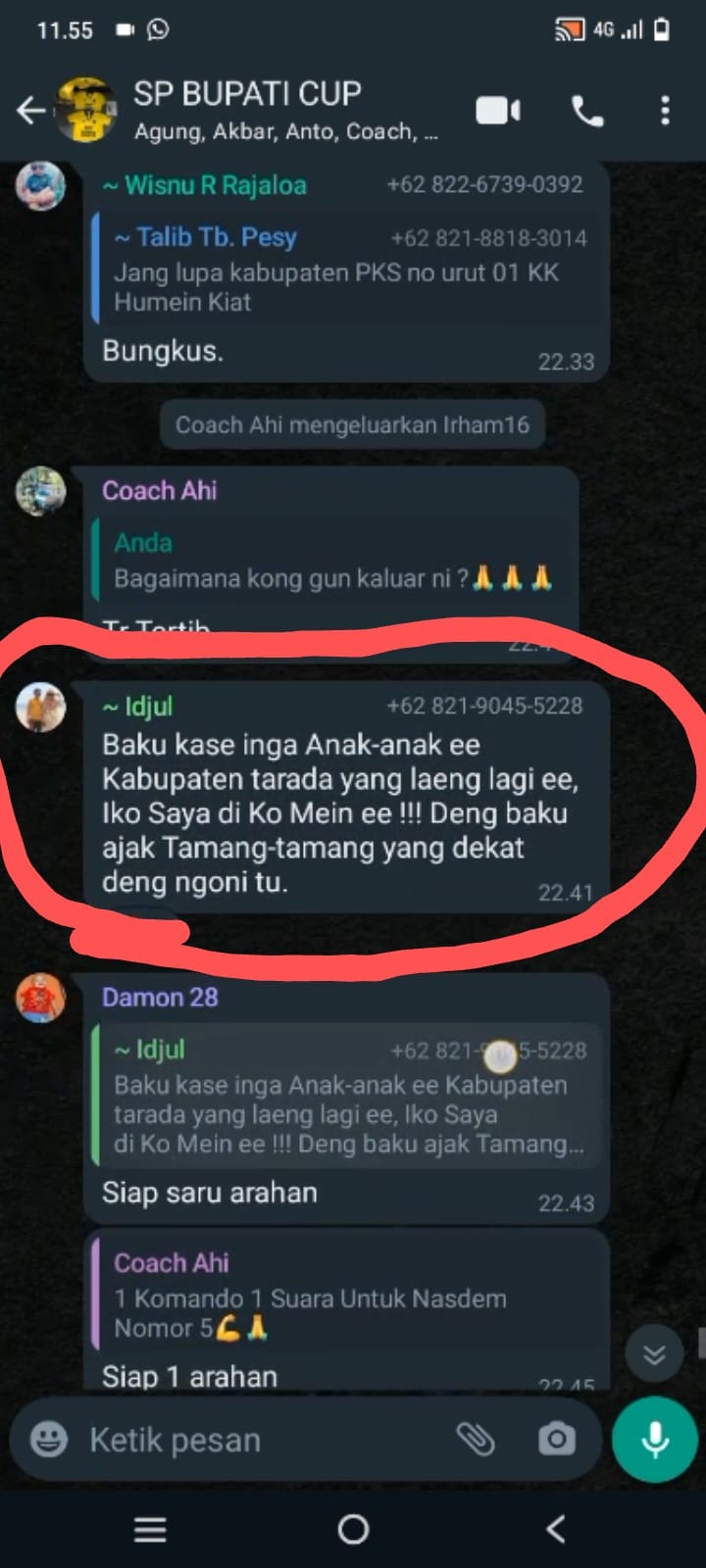Viewport: 706px width, 1568px height.
Task: Focus the Ketik pesan input field
Action: click(x=265, y=1440)
